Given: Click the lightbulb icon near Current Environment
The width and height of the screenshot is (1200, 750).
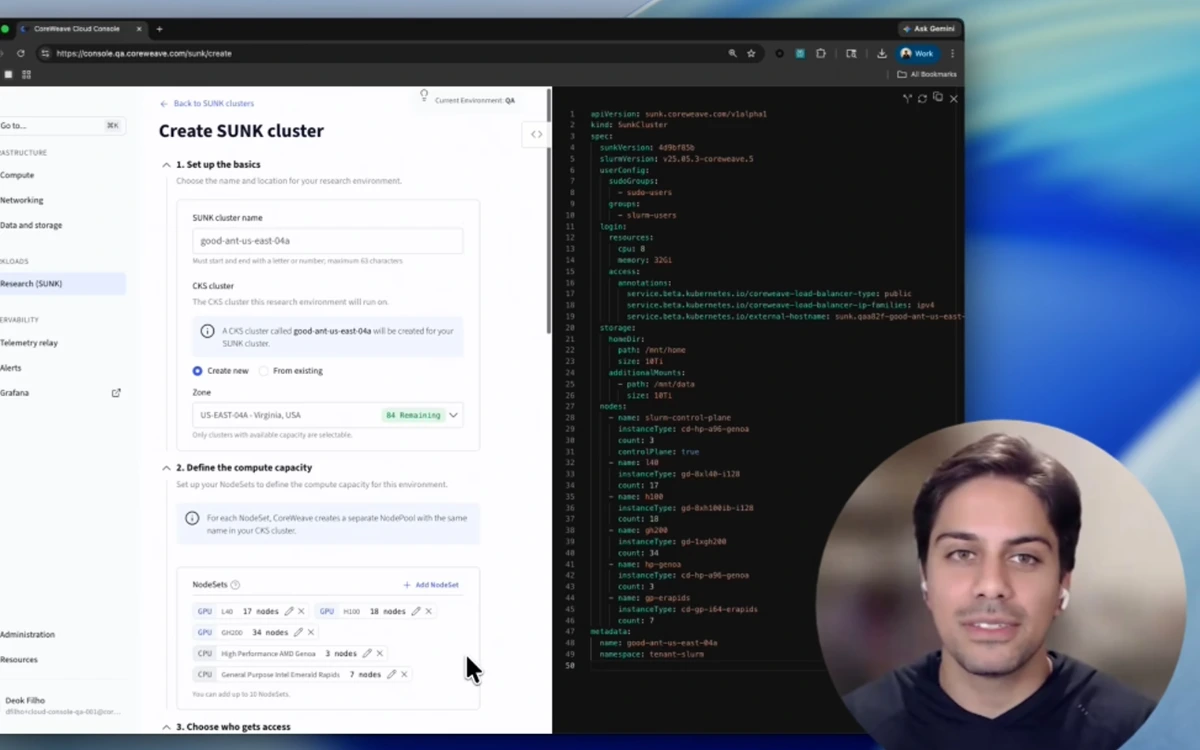Looking at the screenshot, I should point(424,96).
